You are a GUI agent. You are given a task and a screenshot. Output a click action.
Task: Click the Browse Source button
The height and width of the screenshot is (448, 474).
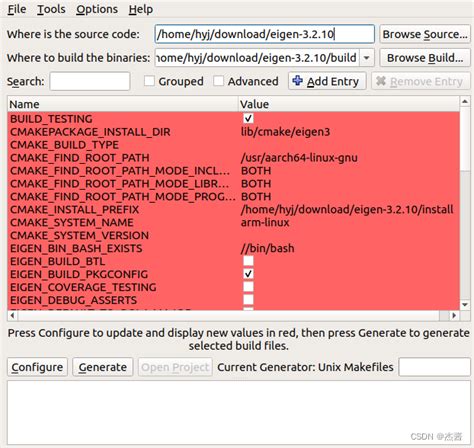click(x=425, y=34)
